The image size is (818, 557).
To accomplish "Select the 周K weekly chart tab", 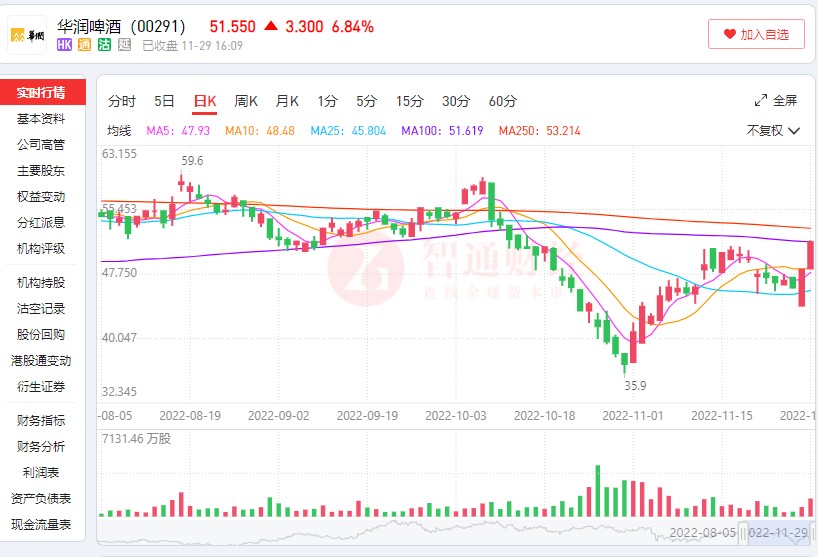I will (x=246, y=101).
